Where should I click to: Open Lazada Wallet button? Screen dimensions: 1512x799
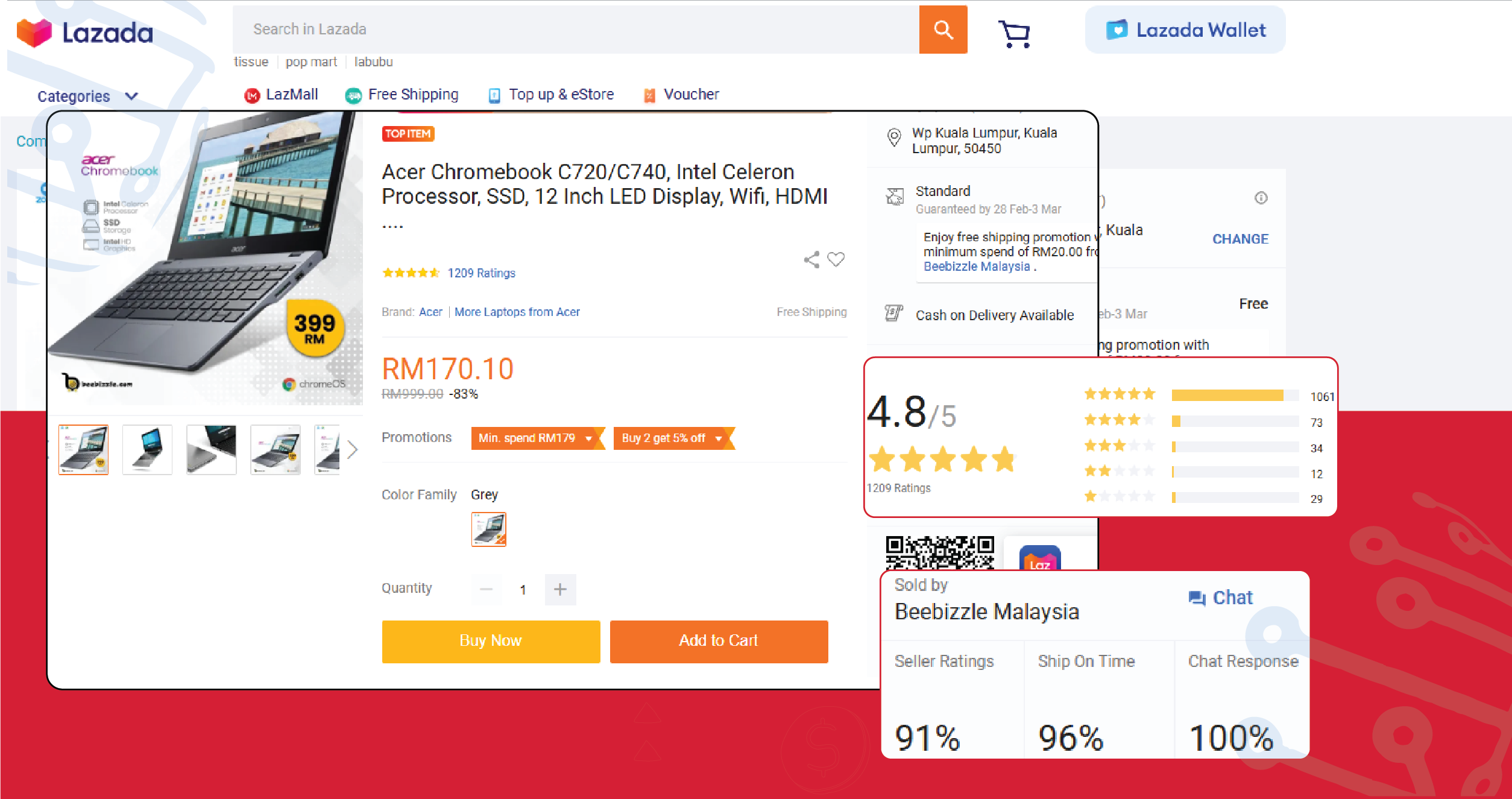point(1185,30)
